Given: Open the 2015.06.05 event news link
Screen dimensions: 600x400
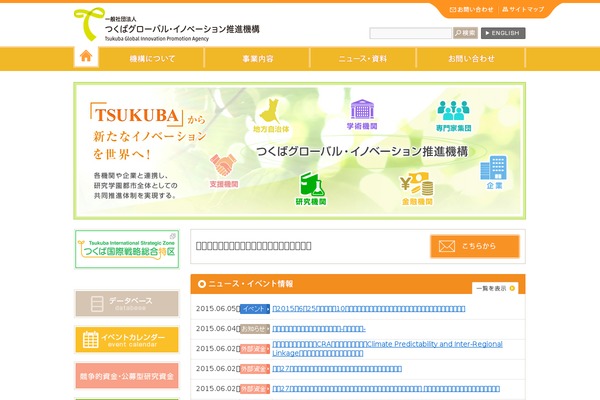Looking at the screenshot, I should pos(369,309).
